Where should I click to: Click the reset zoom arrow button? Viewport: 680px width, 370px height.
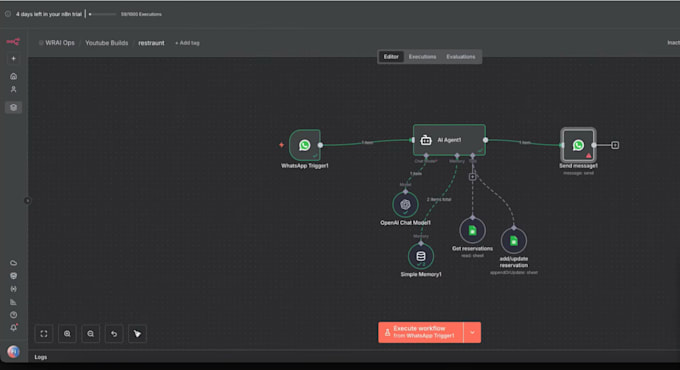point(114,334)
